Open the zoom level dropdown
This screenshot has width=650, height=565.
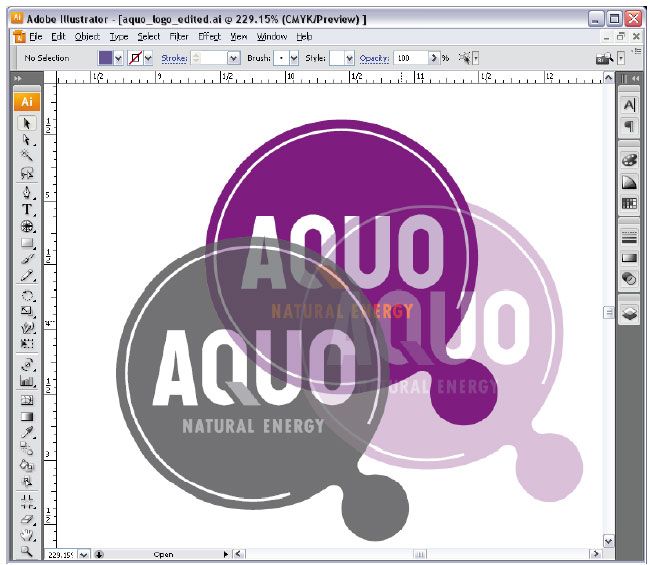click(84, 553)
